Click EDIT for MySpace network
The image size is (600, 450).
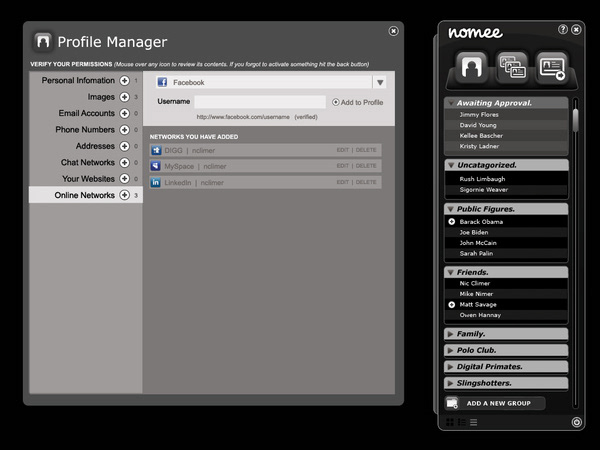(x=343, y=166)
